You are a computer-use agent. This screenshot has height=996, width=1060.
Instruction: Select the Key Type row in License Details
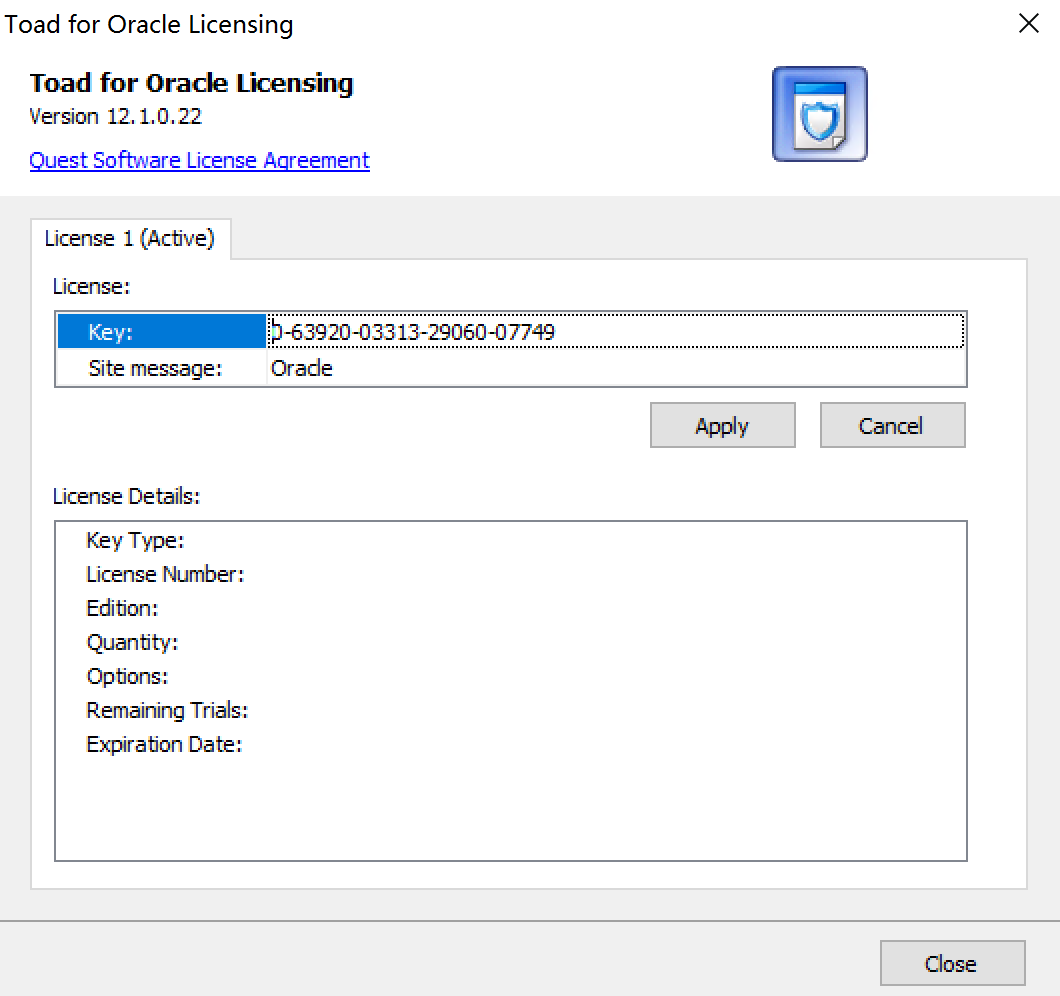coord(136,541)
